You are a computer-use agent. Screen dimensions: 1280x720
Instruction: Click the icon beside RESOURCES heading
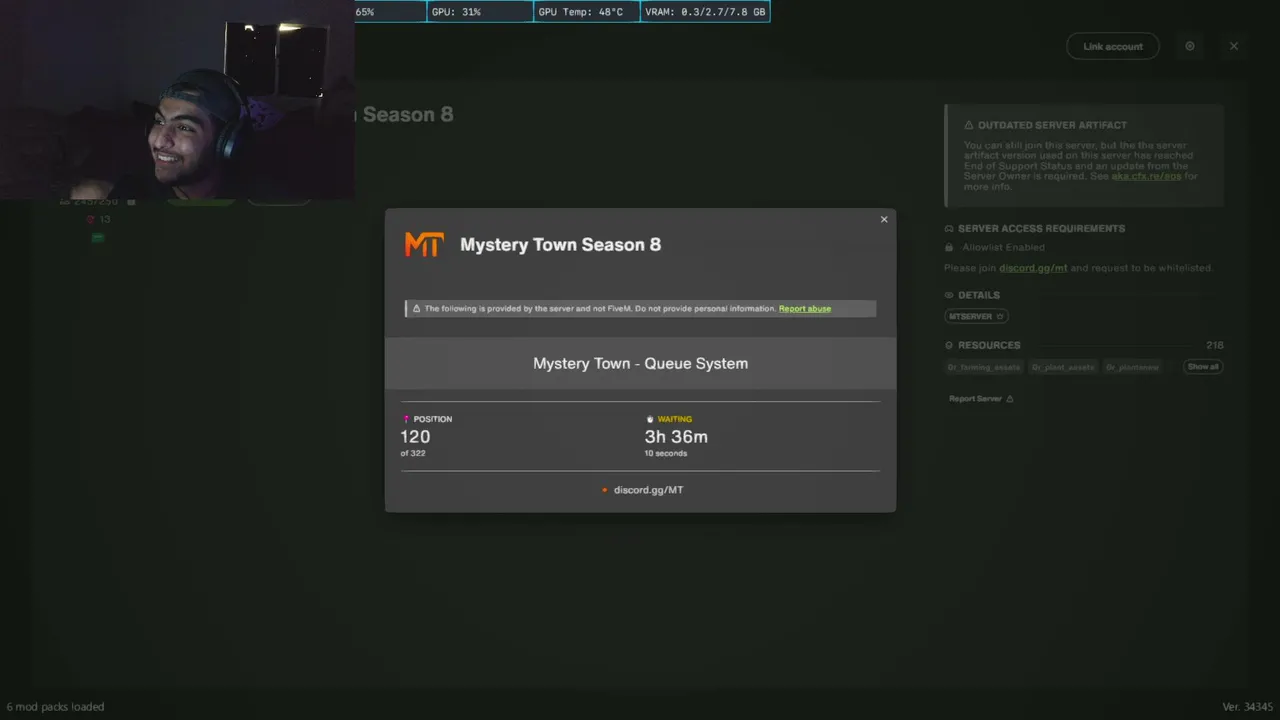(949, 345)
